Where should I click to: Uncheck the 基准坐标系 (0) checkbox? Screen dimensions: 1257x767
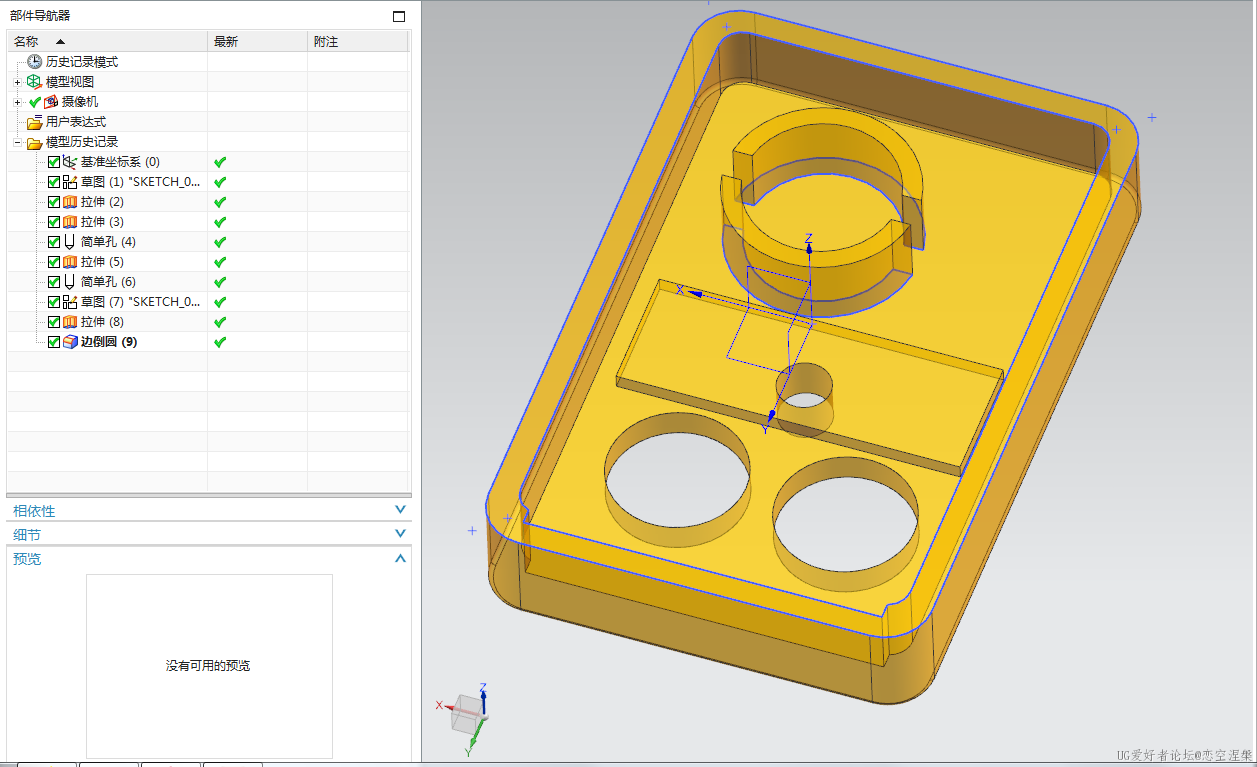54,162
